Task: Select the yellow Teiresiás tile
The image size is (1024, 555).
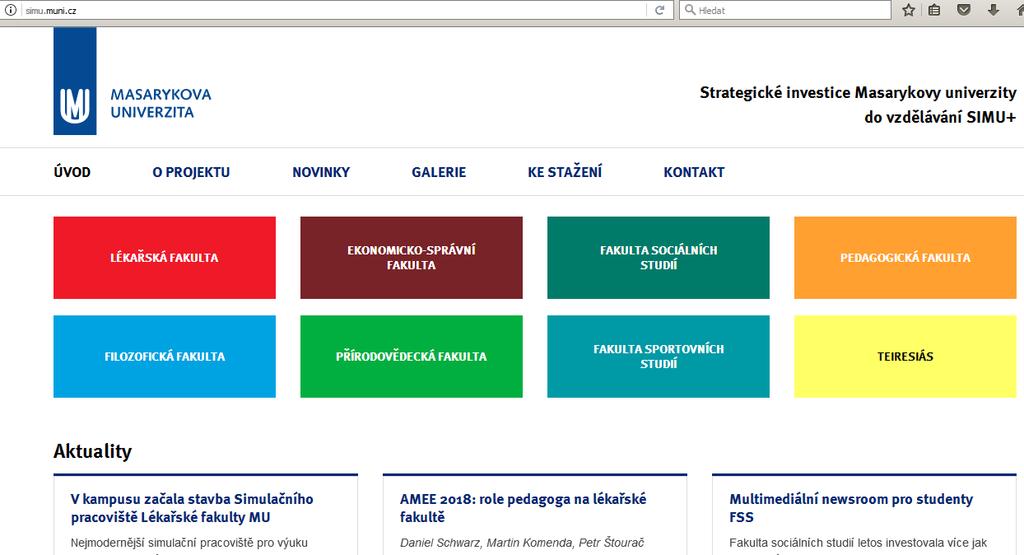Action: pyautogui.click(x=905, y=357)
